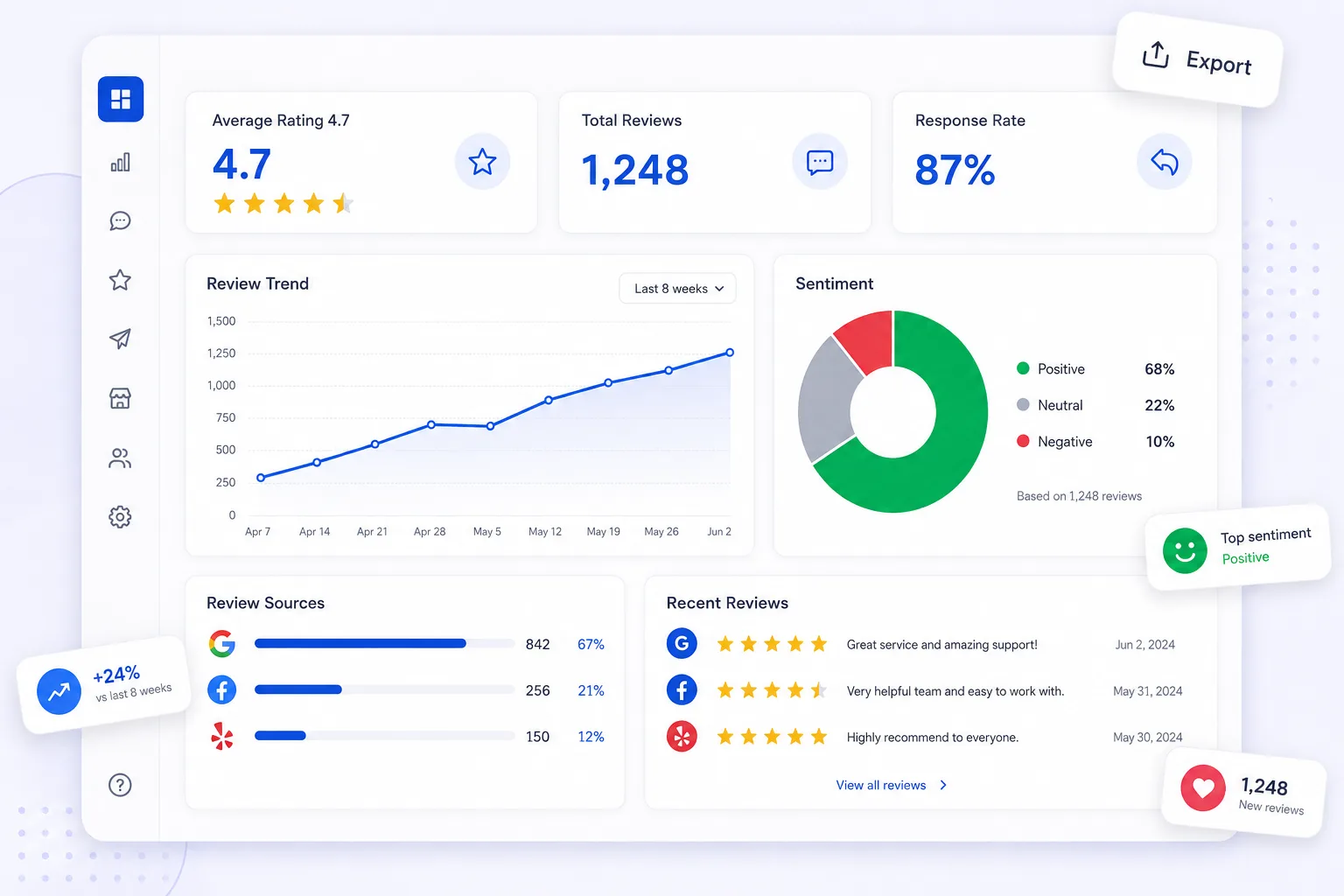Click the Google source progress bar
The image size is (1344, 896).
384,644
